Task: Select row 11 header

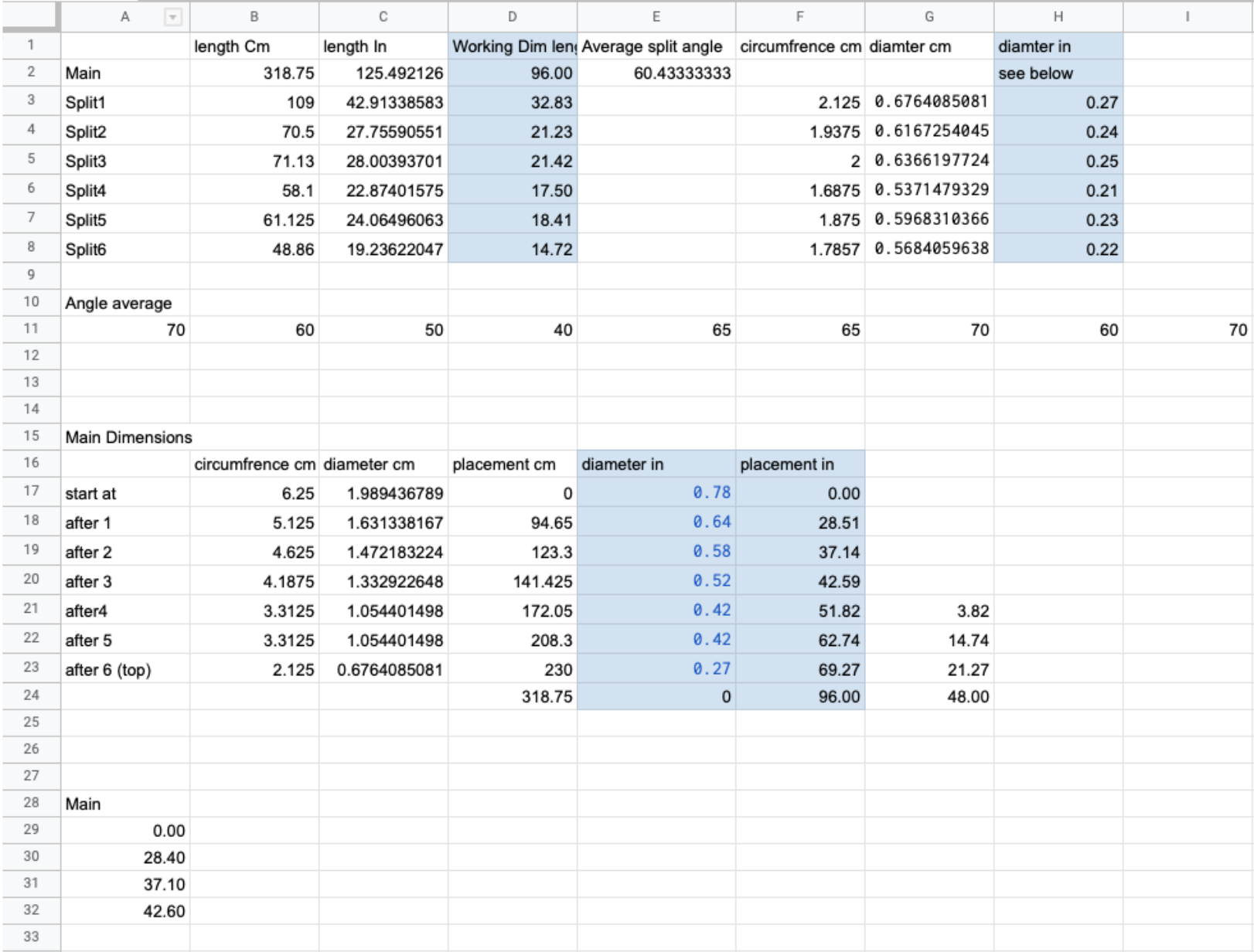Action: (31, 329)
